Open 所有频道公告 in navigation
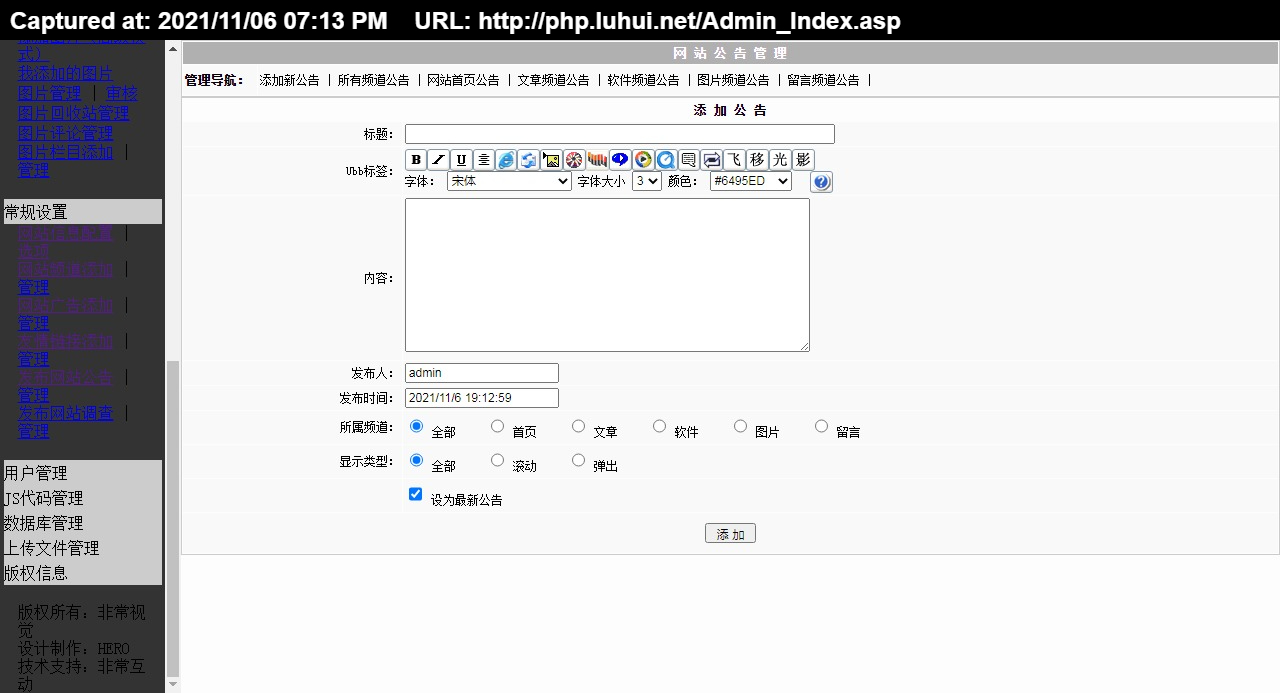 coord(373,80)
